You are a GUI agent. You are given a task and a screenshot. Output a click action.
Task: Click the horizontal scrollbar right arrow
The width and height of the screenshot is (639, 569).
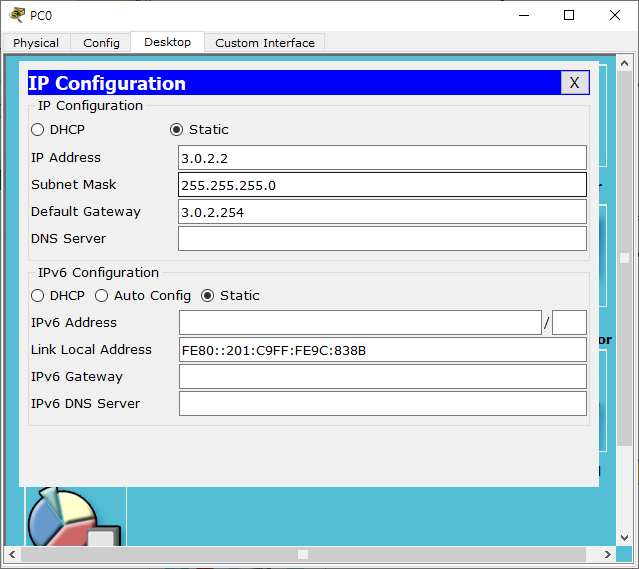608,554
